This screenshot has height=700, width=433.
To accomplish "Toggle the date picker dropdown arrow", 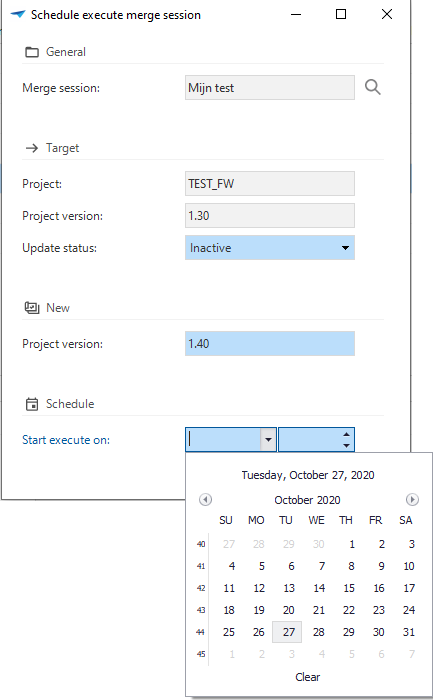I will tap(268, 440).
